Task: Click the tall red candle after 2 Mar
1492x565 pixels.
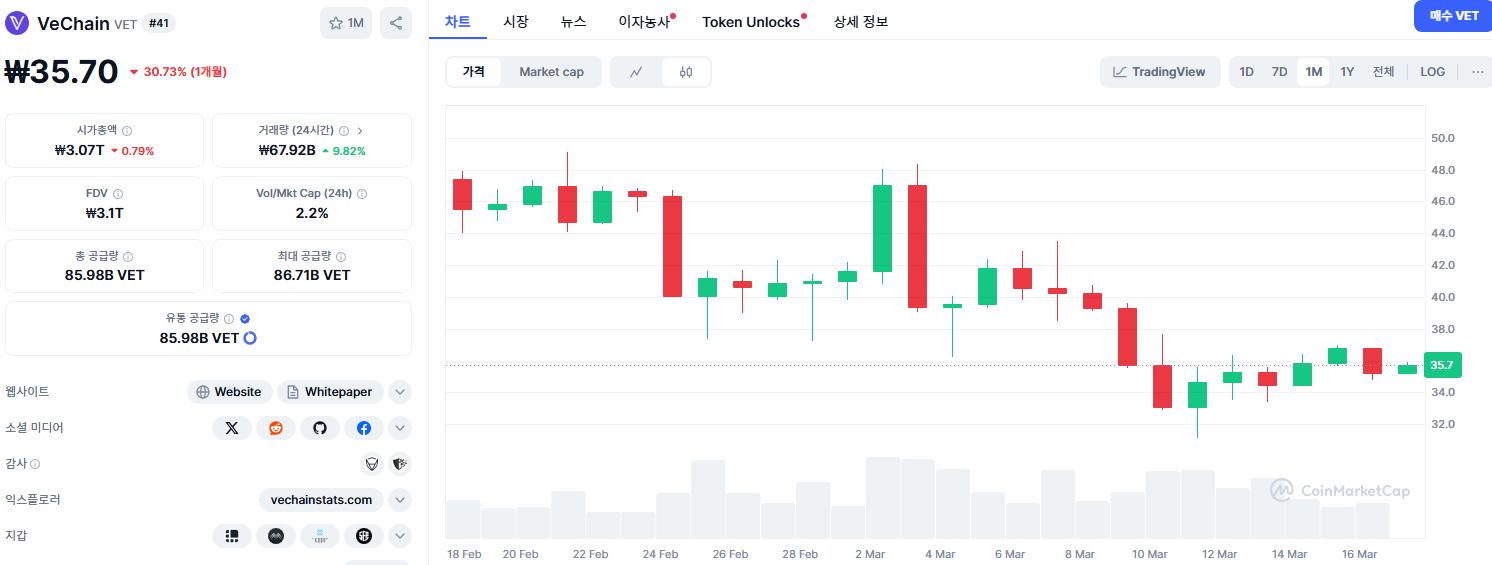Action: (917, 246)
